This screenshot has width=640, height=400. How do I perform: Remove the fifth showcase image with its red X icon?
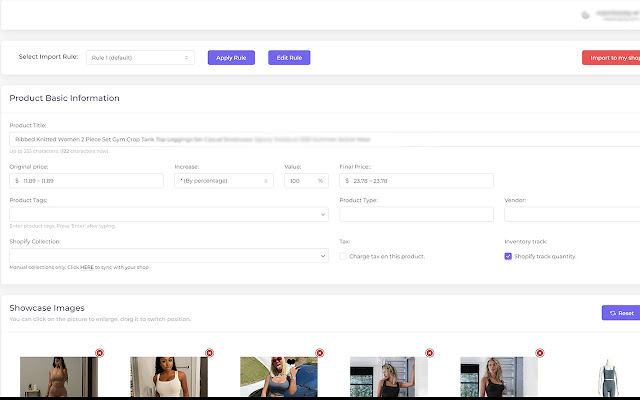tap(540, 353)
